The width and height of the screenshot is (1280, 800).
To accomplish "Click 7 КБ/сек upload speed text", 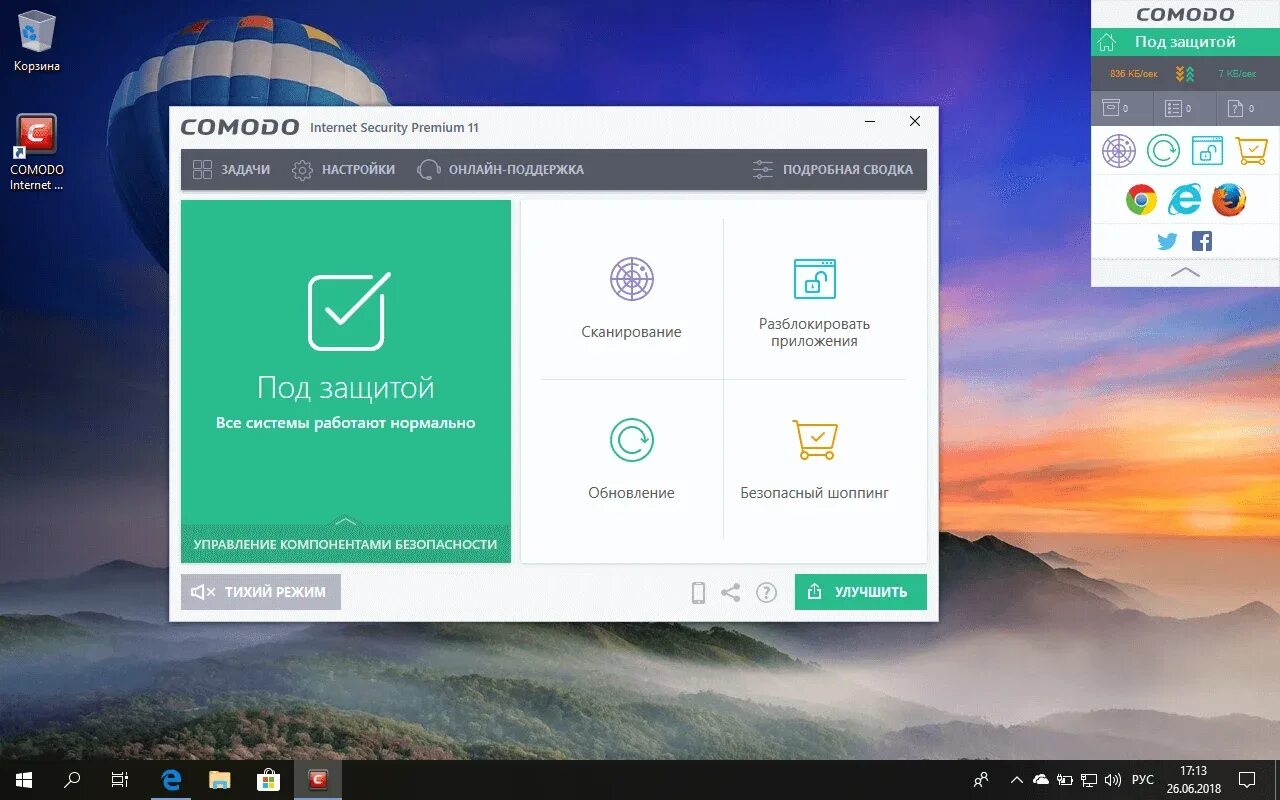I will click(1237, 74).
